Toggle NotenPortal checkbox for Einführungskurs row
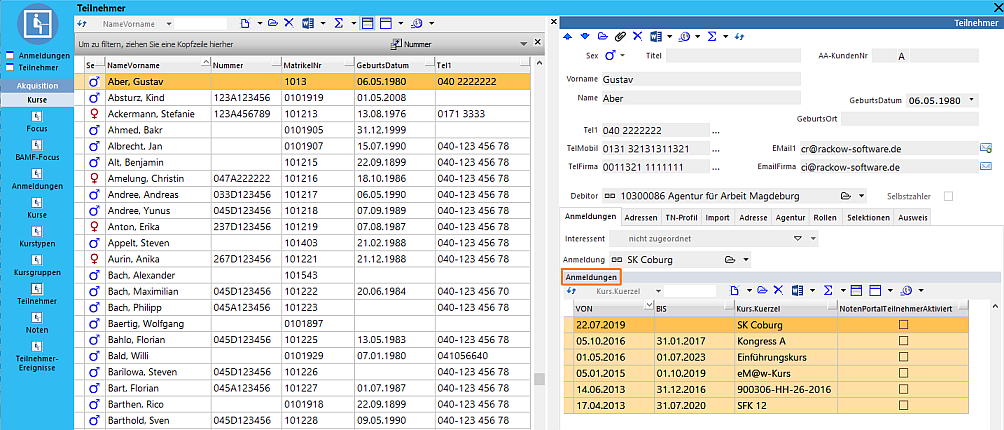Viewport: 1004px width, 430px height. pos(903,357)
